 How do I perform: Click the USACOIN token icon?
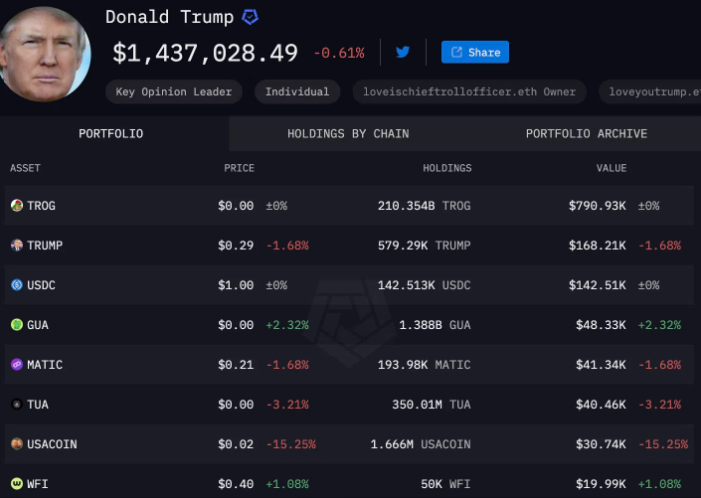coord(17,444)
